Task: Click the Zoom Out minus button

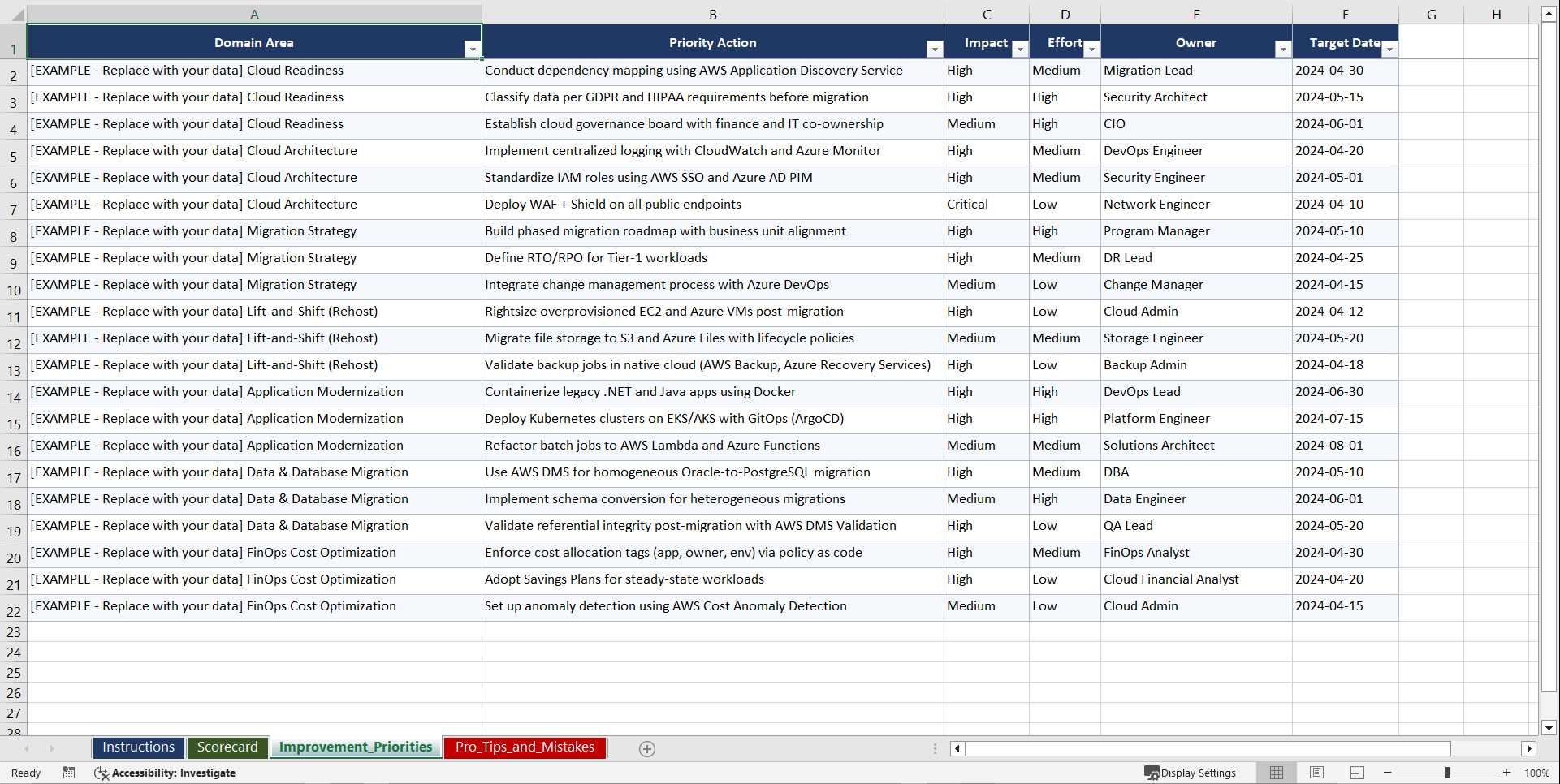Action: (x=1387, y=773)
